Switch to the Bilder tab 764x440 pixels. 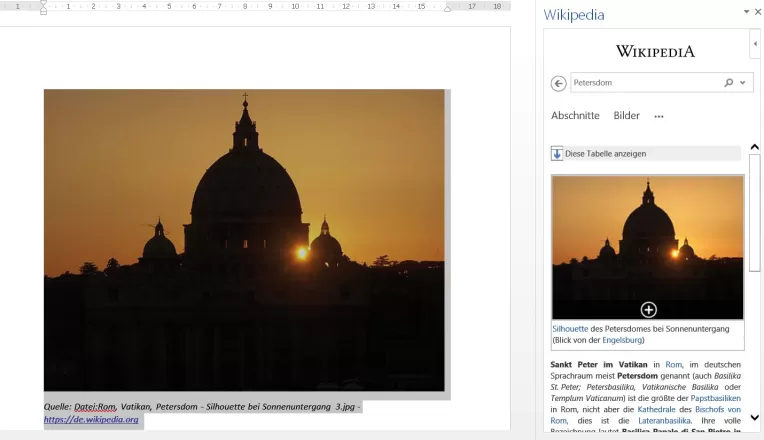tap(626, 115)
